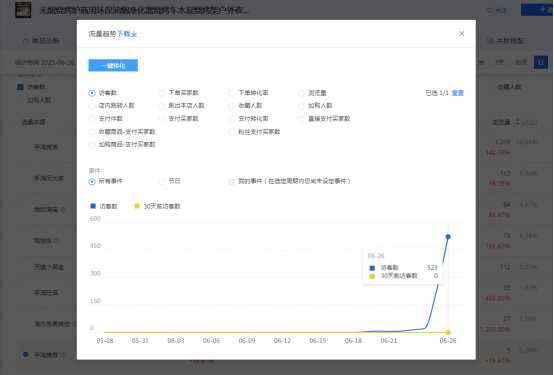Toggle the blue 访客数 legend series
The width and height of the screenshot is (554, 375).
(104, 206)
